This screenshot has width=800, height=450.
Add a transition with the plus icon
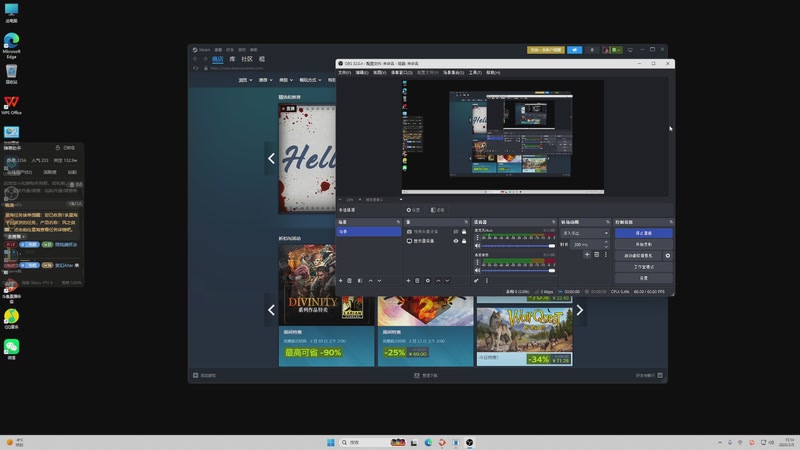tap(587, 255)
